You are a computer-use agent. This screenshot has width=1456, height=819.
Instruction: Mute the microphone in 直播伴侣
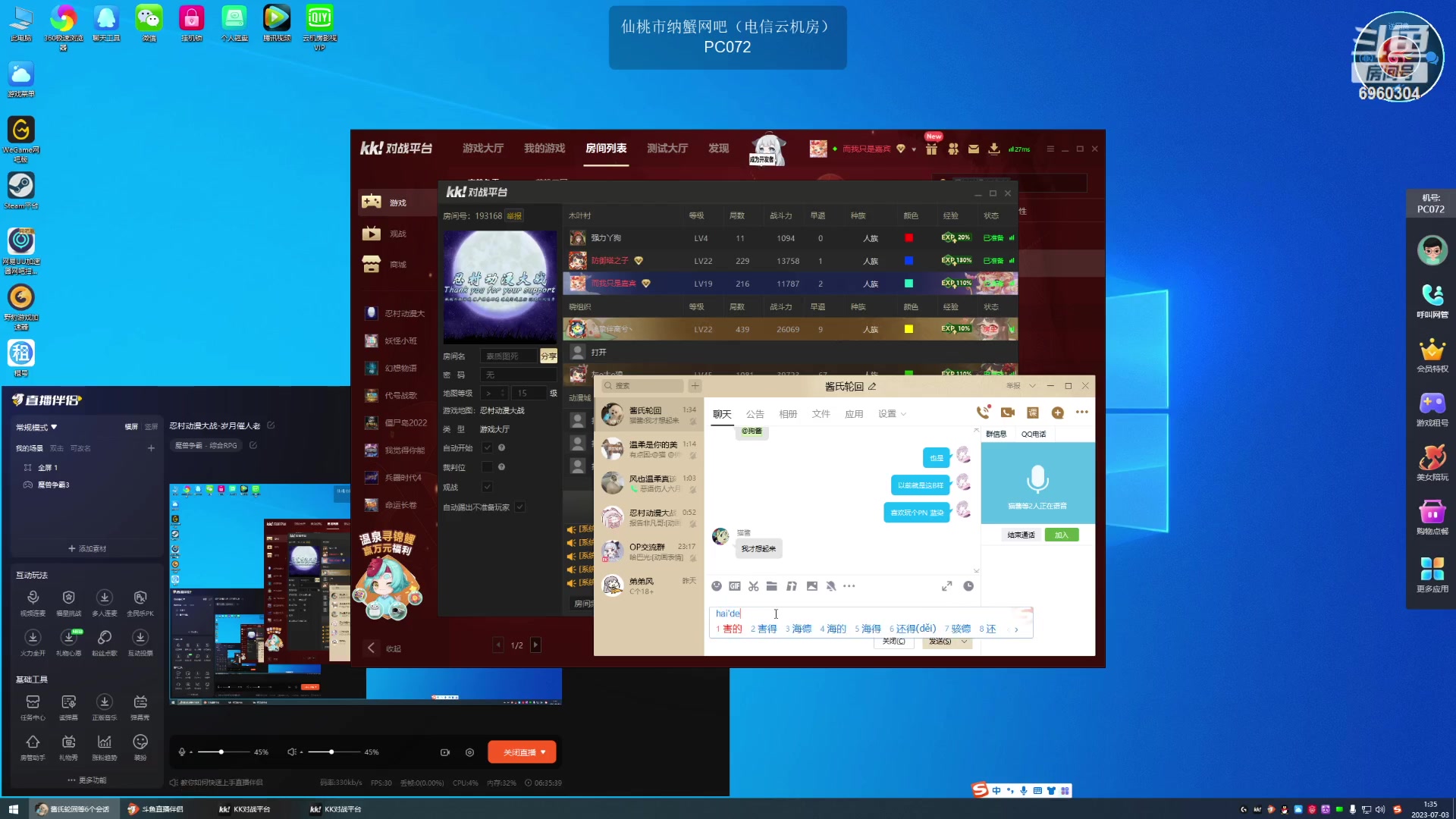[182, 752]
